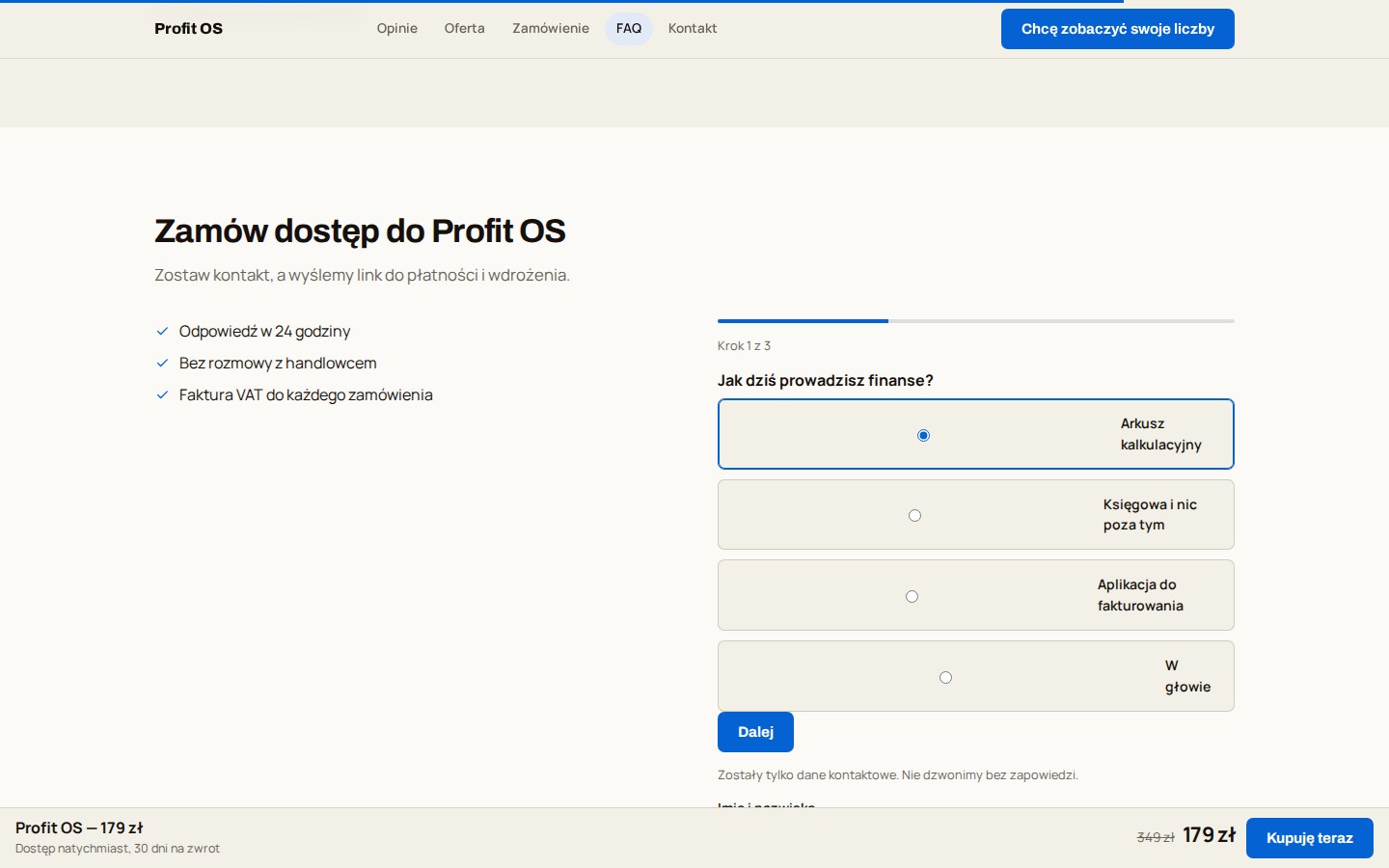Image resolution: width=1389 pixels, height=868 pixels.
Task: Select the FAQ nav item
Action: (629, 29)
